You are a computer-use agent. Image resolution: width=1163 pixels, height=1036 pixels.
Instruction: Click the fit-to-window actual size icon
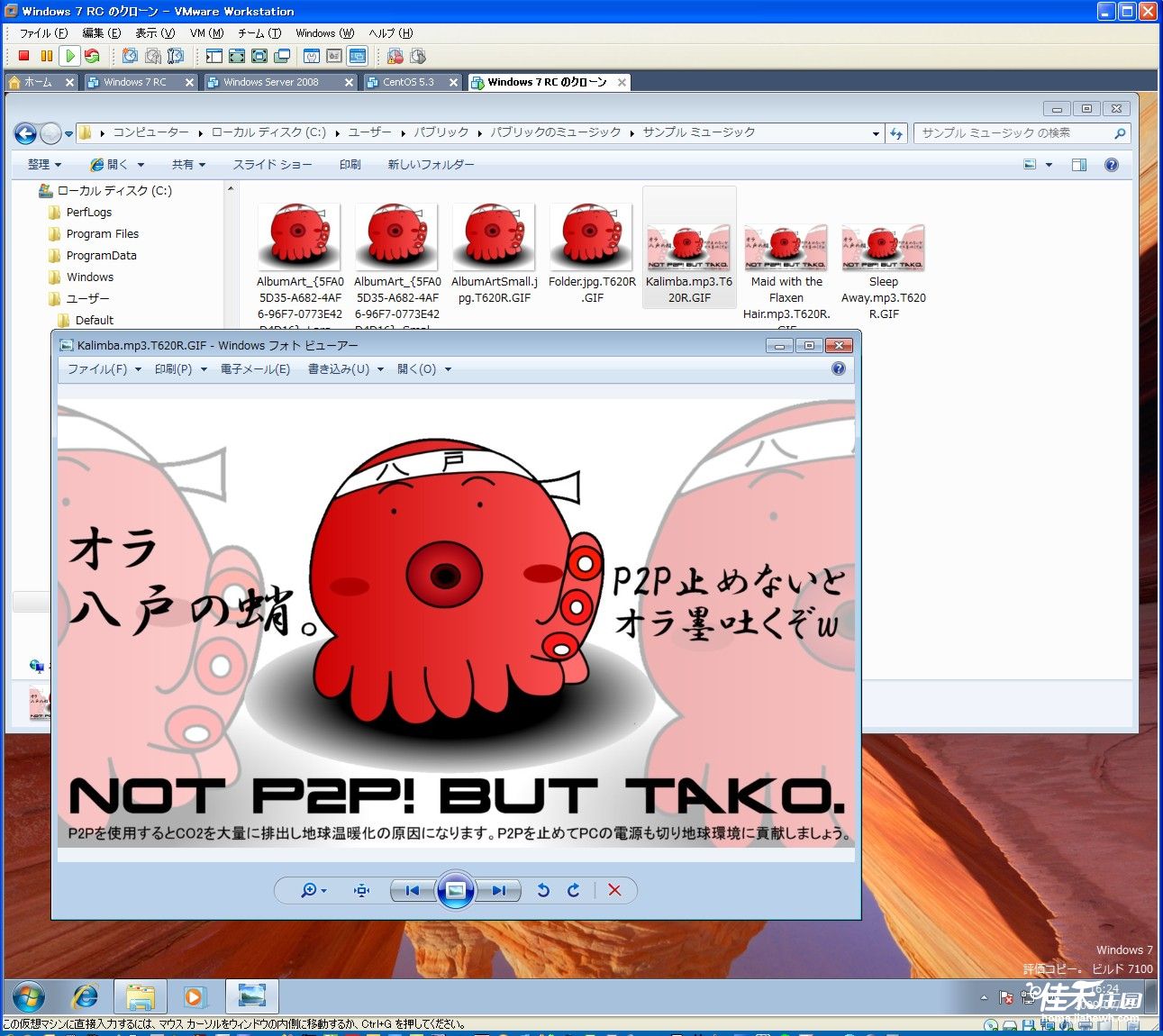(362, 890)
